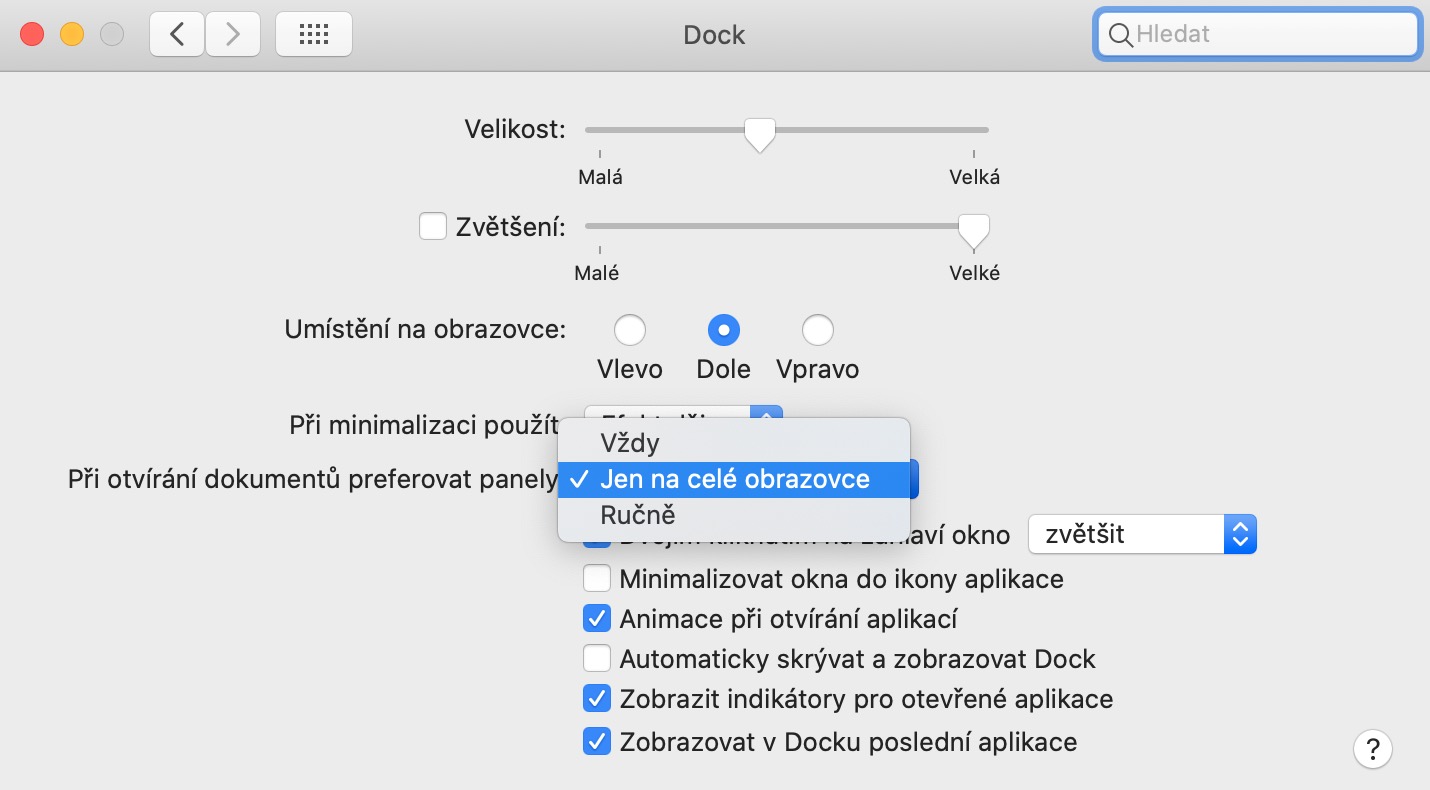The image size is (1430, 790).
Task: Uncheck Zobrazovat v Docku poslední aplikace
Action: (x=597, y=742)
